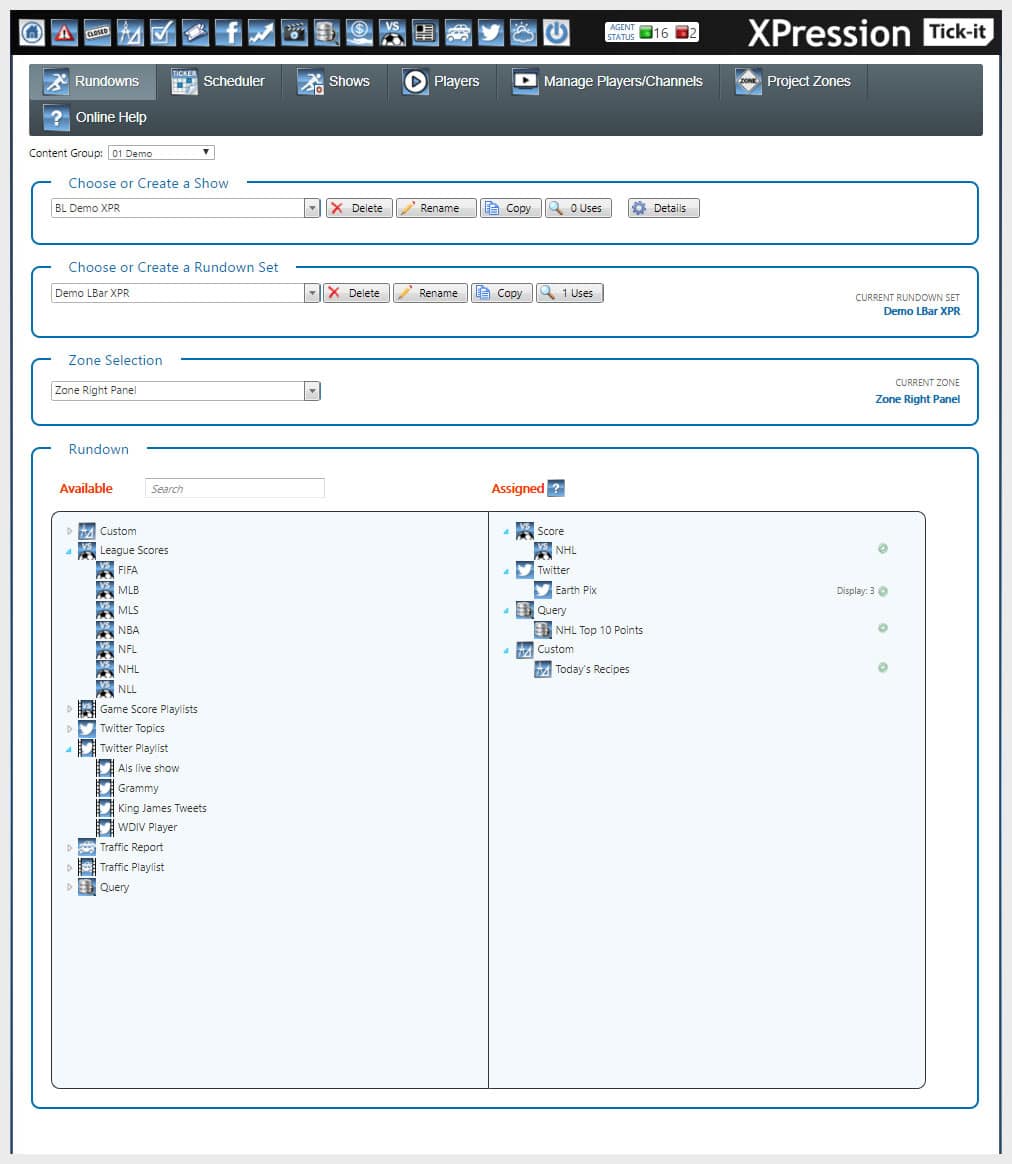Image resolution: width=1012 pixels, height=1164 pixels.
Task: Open the Home icon in top toolbar
Action: (32, 33)
